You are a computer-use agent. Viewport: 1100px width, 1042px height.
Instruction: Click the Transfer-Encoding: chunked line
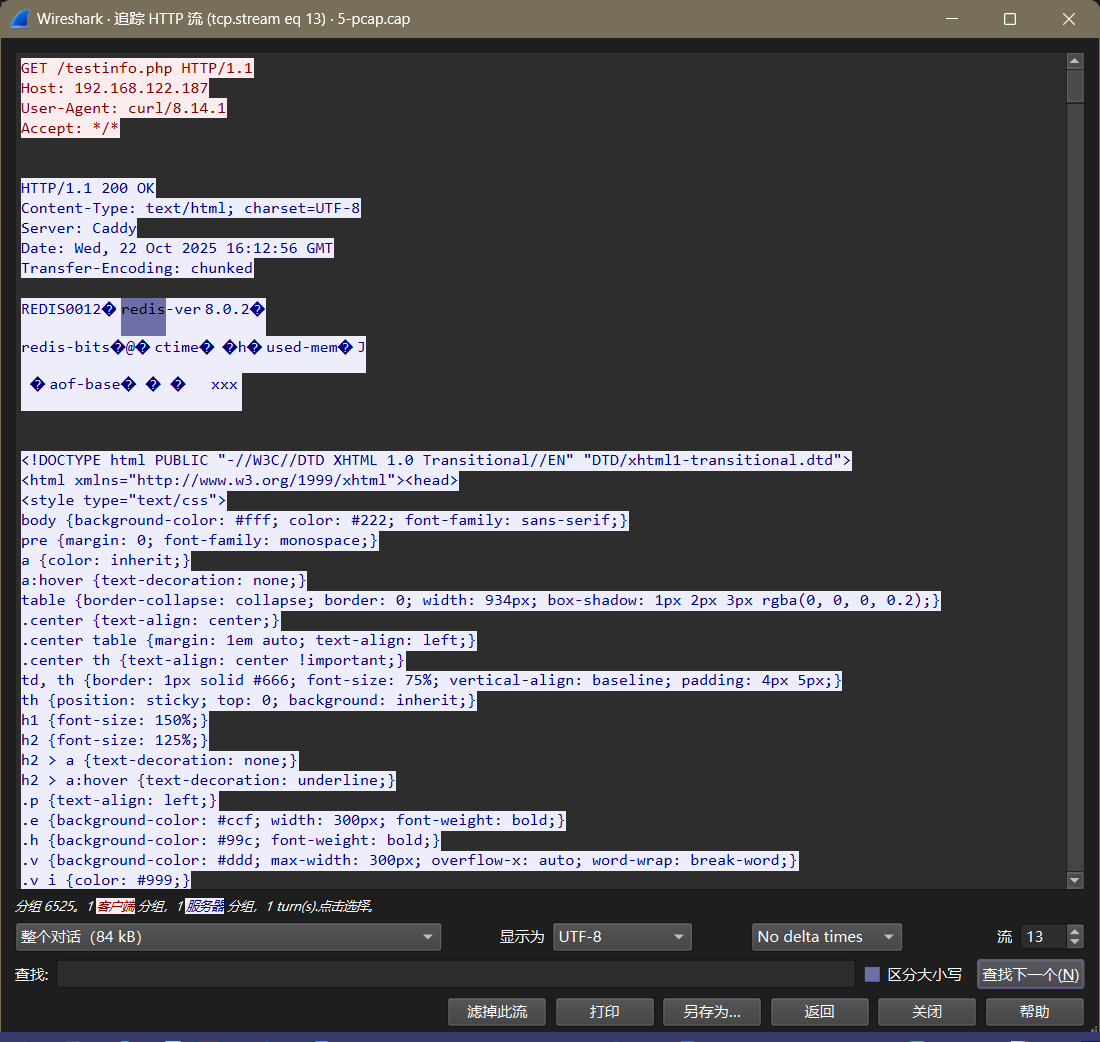137,268
